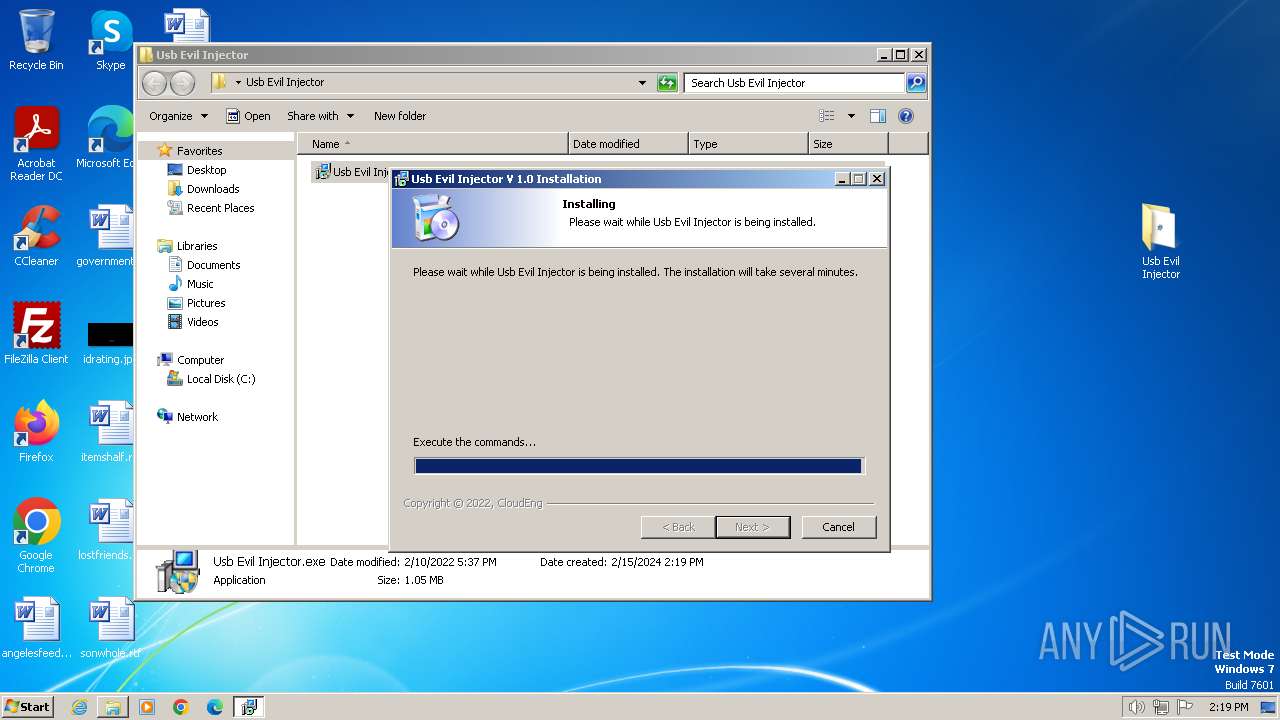Refresh the Usb Evil Injector folder view
Viewport: 1280px width, 720px height.
(x=667, y=83)
